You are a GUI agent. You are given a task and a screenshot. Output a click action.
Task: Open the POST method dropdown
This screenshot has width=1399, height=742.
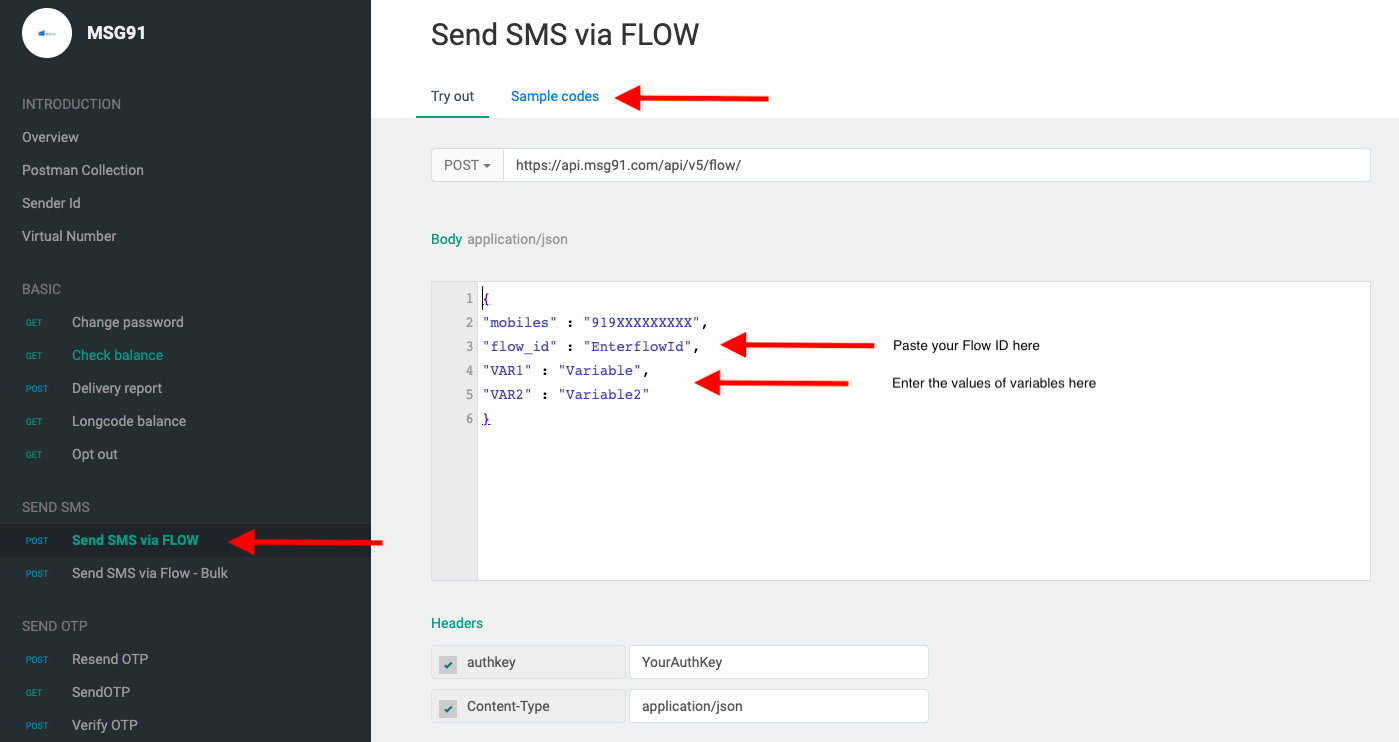(x=467, y=165)
